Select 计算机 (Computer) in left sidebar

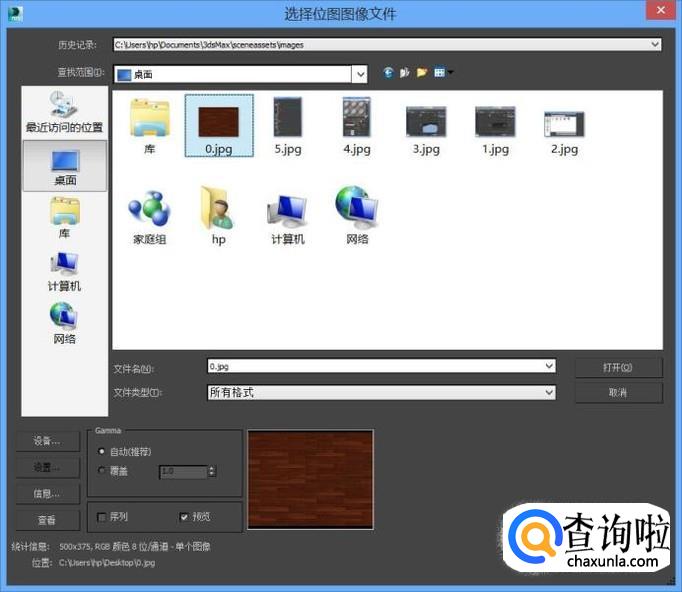[x=65, y=271]
